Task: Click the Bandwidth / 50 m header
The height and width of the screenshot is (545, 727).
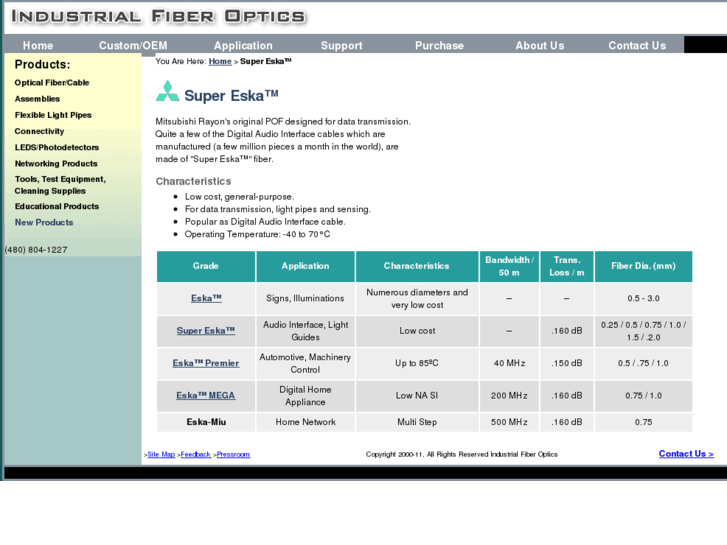Action: click(x=509, y=266)
